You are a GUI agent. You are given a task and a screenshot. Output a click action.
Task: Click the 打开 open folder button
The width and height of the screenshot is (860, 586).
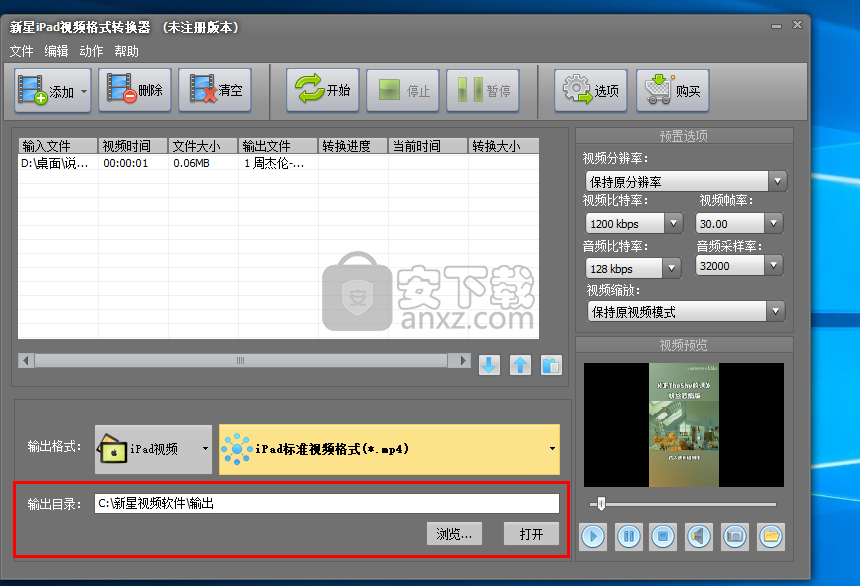(531, 534)
